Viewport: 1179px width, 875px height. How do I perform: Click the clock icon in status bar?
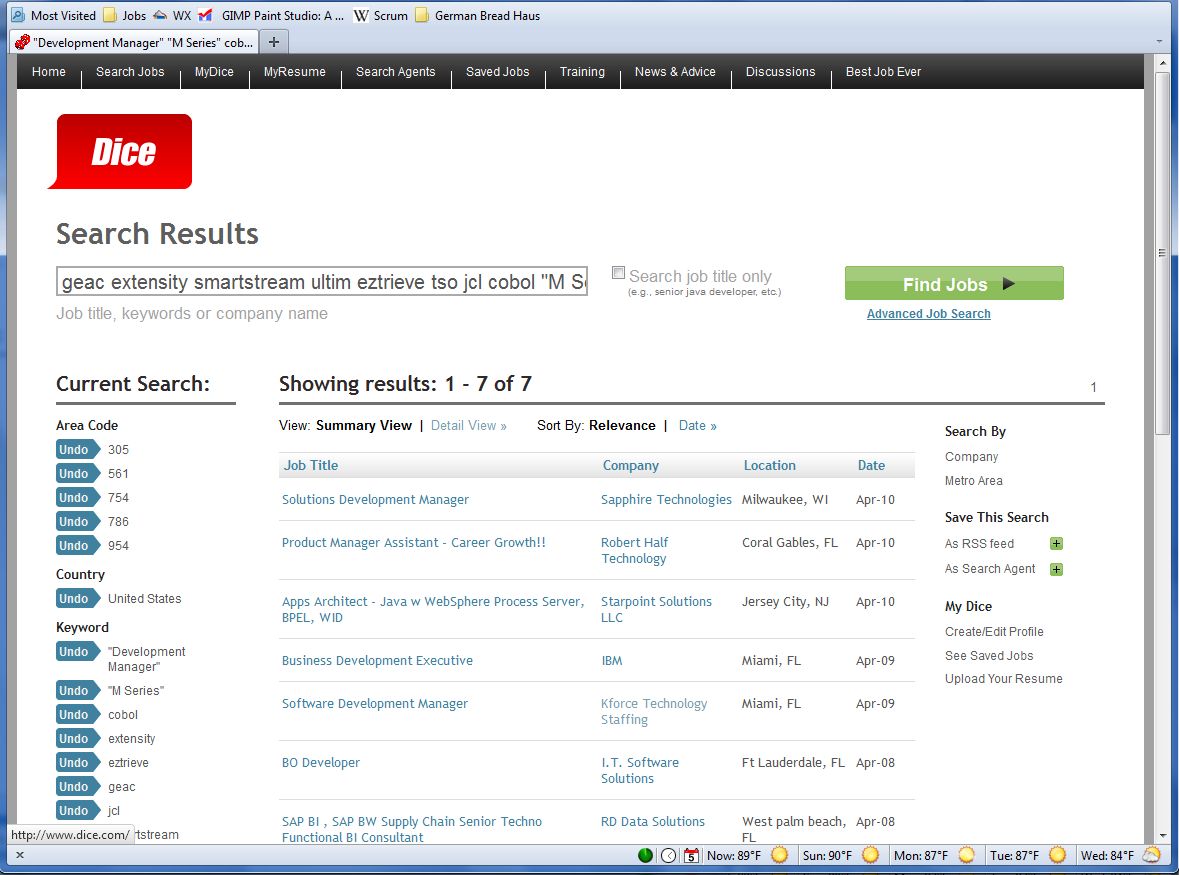pos(668,855)
